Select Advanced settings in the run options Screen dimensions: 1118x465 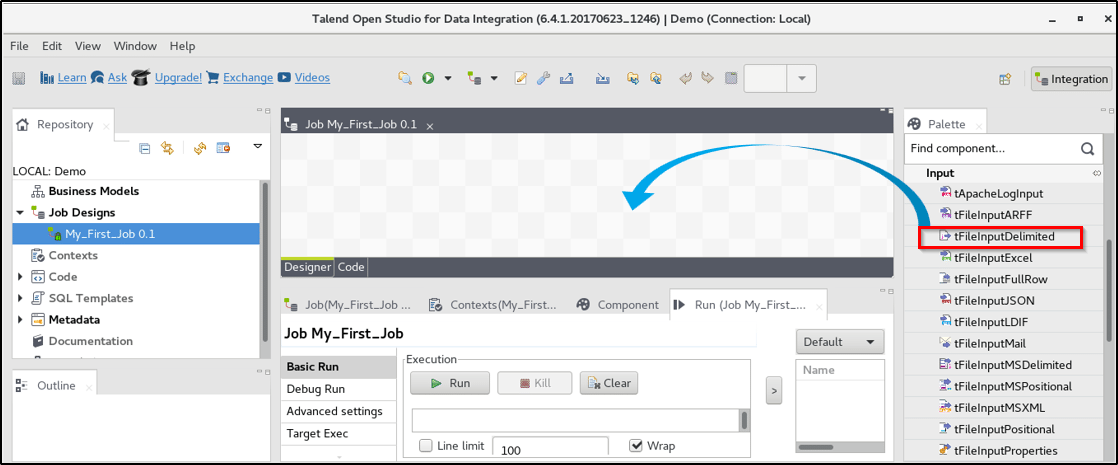[339, 412]
